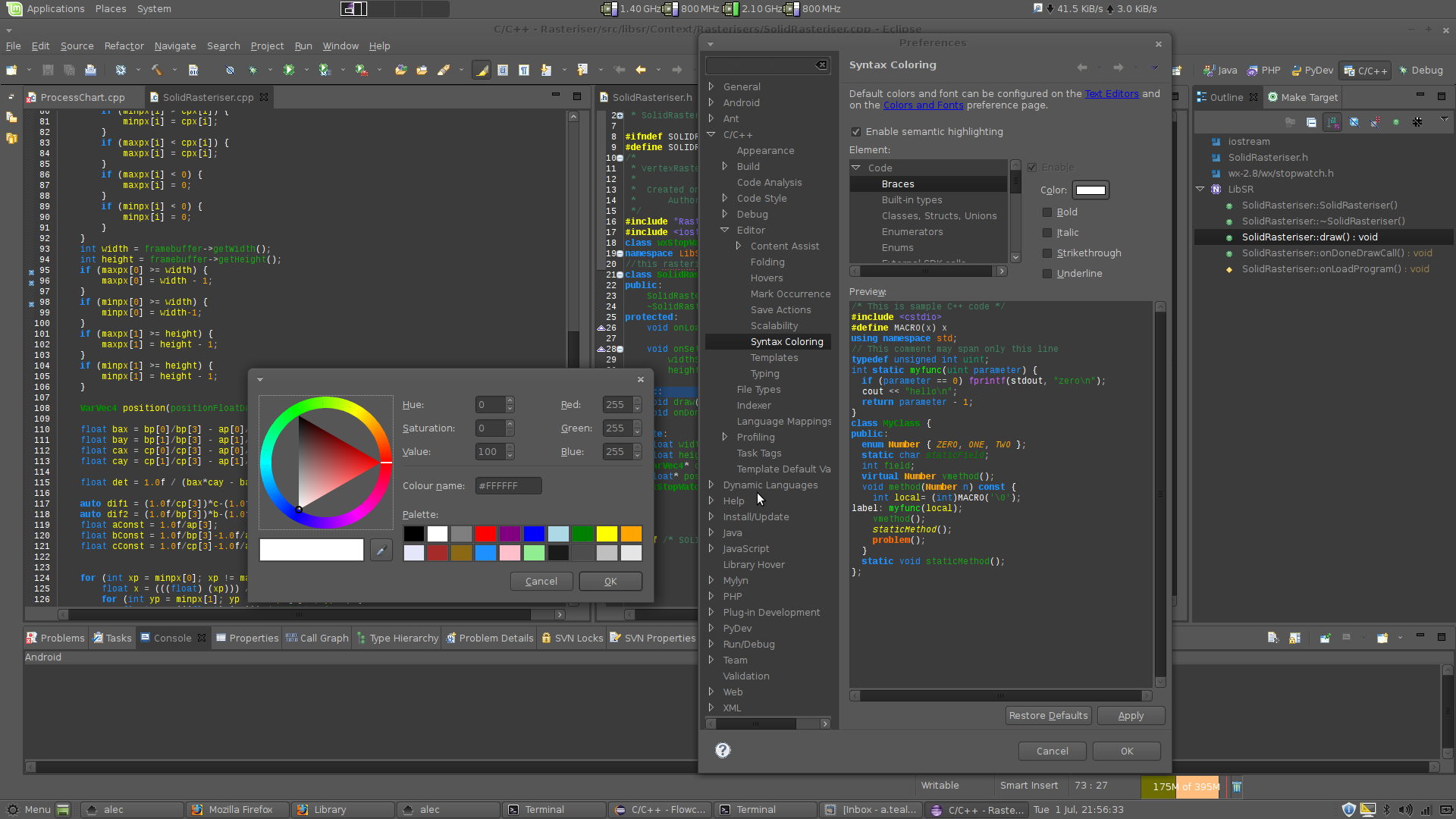Viewport: 1456px width, 819px height.
Task: Pick the blue palette swatch
Action: pos(534,534)
